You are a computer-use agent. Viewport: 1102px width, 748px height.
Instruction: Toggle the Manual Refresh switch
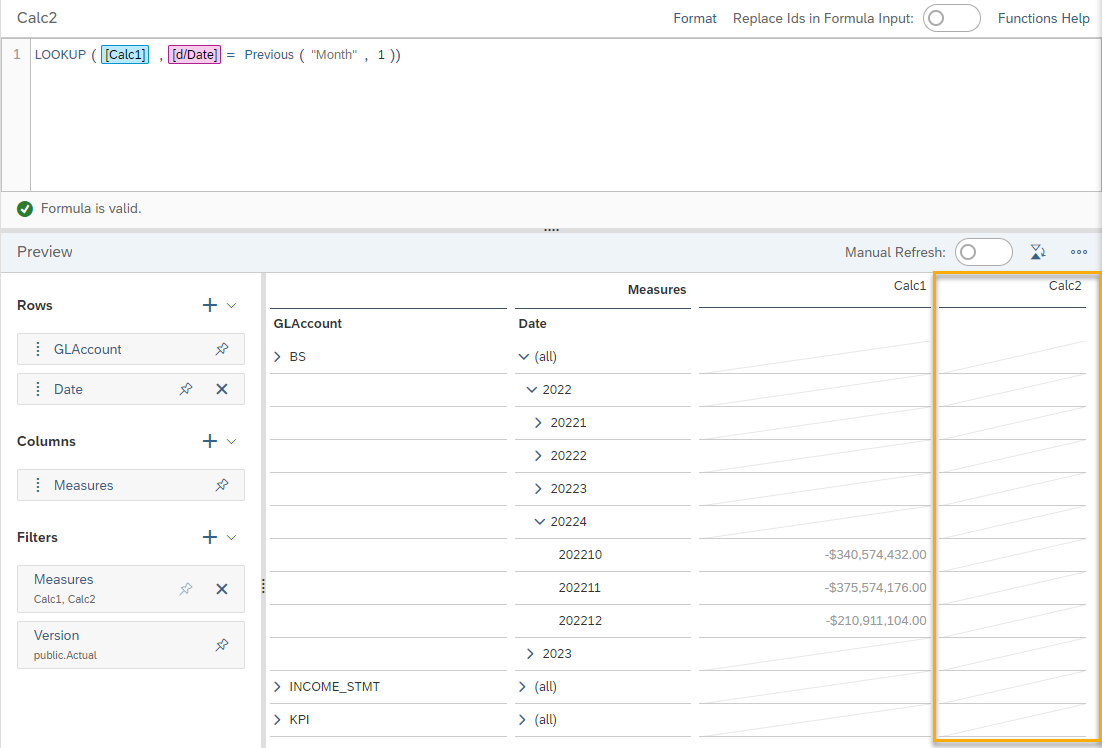(984, 252)
